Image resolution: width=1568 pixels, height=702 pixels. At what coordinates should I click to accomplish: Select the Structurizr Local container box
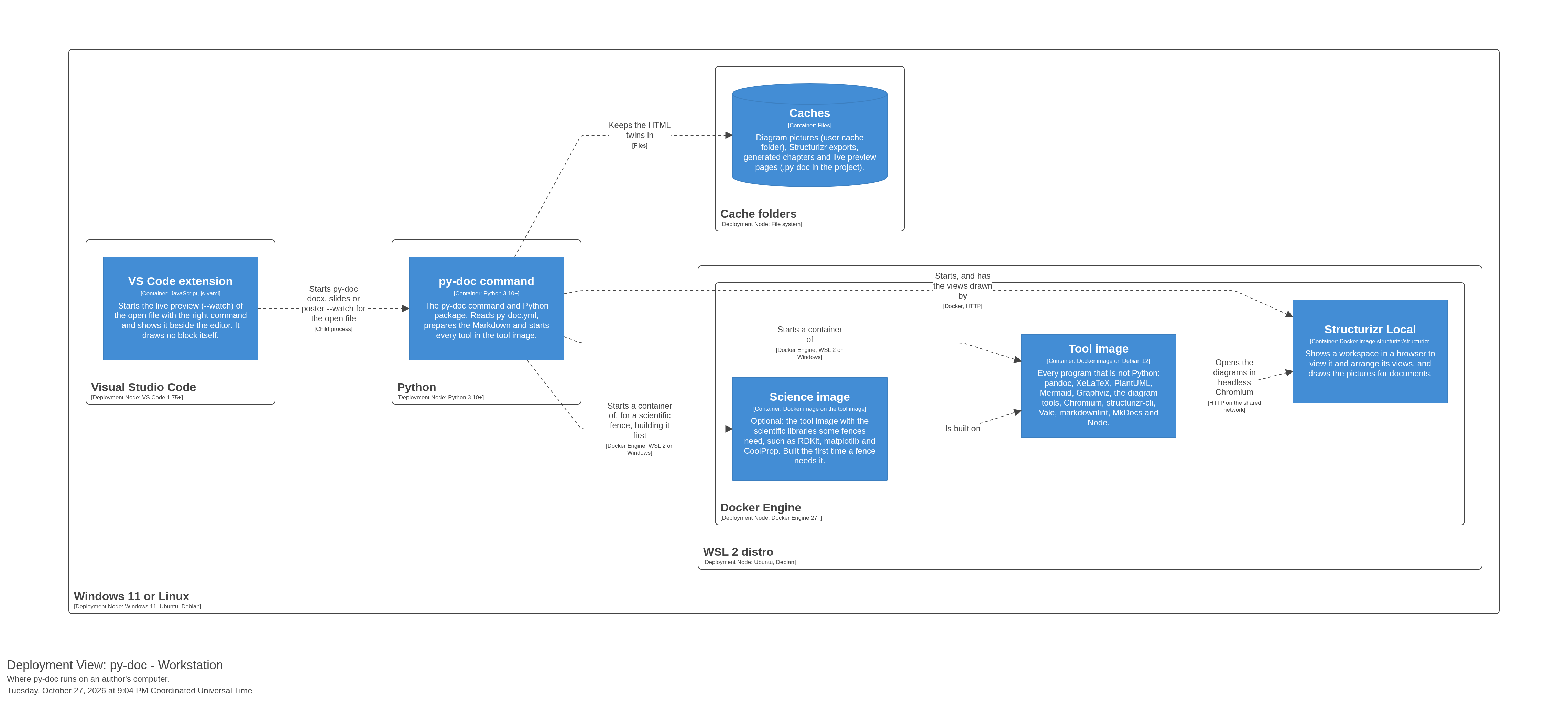coord(1370,351)
